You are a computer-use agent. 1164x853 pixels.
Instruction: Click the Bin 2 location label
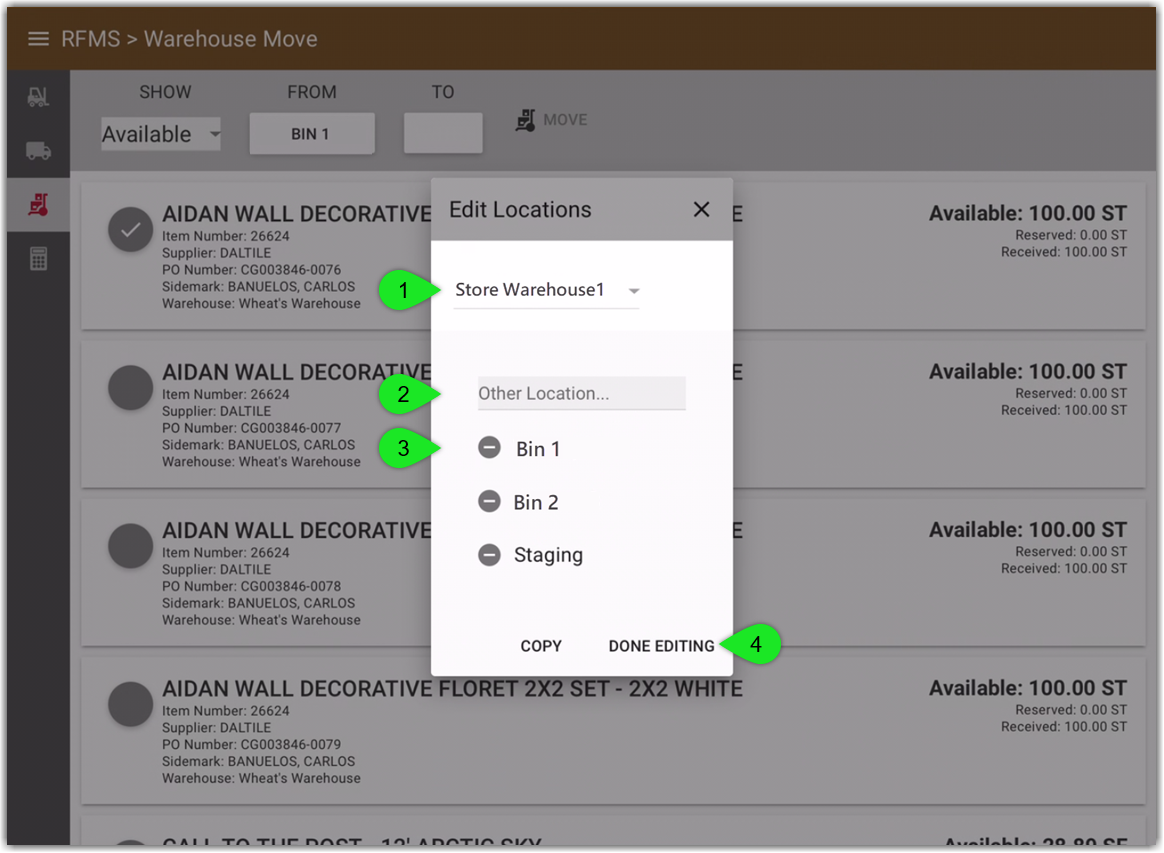536,503
